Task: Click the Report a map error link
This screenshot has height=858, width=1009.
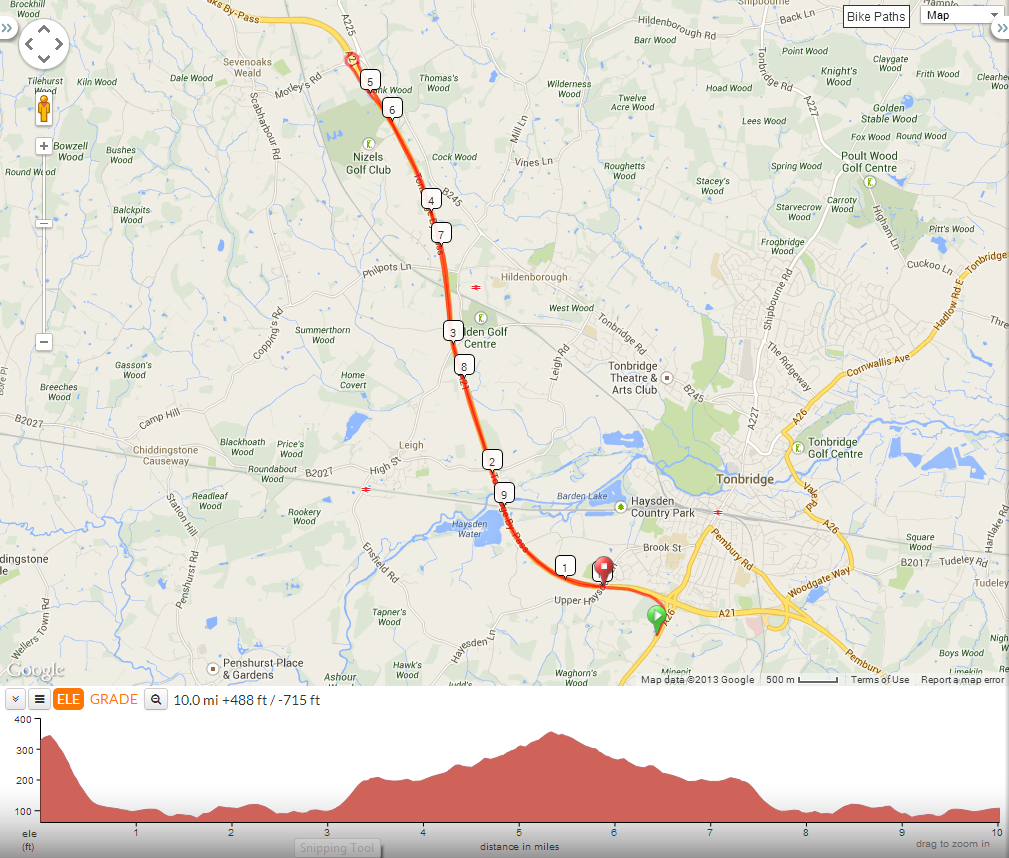Action: 962,680
